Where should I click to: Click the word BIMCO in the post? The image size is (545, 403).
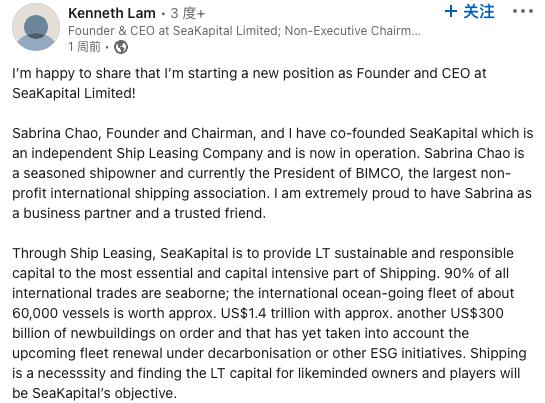[x=379, y=173]
